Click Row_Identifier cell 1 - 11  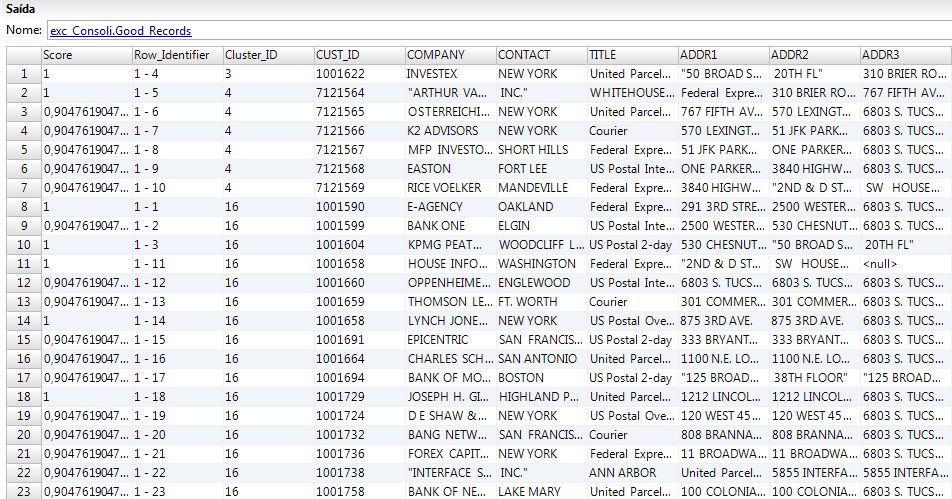click(x=178, y=264)
